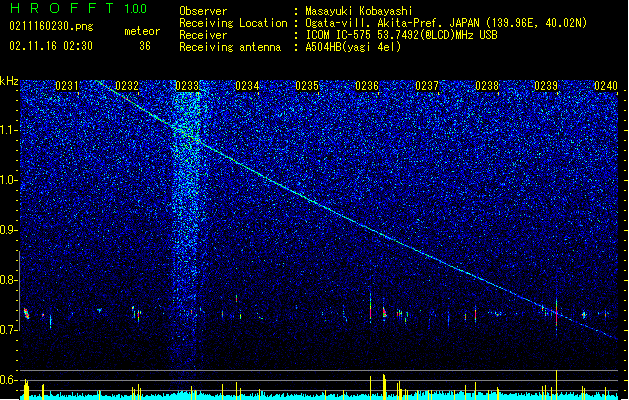The width and height of the screenshot is (629, 400).
Task: Click the date stamp 02.11.16 02:30
Action: (51, 46)
